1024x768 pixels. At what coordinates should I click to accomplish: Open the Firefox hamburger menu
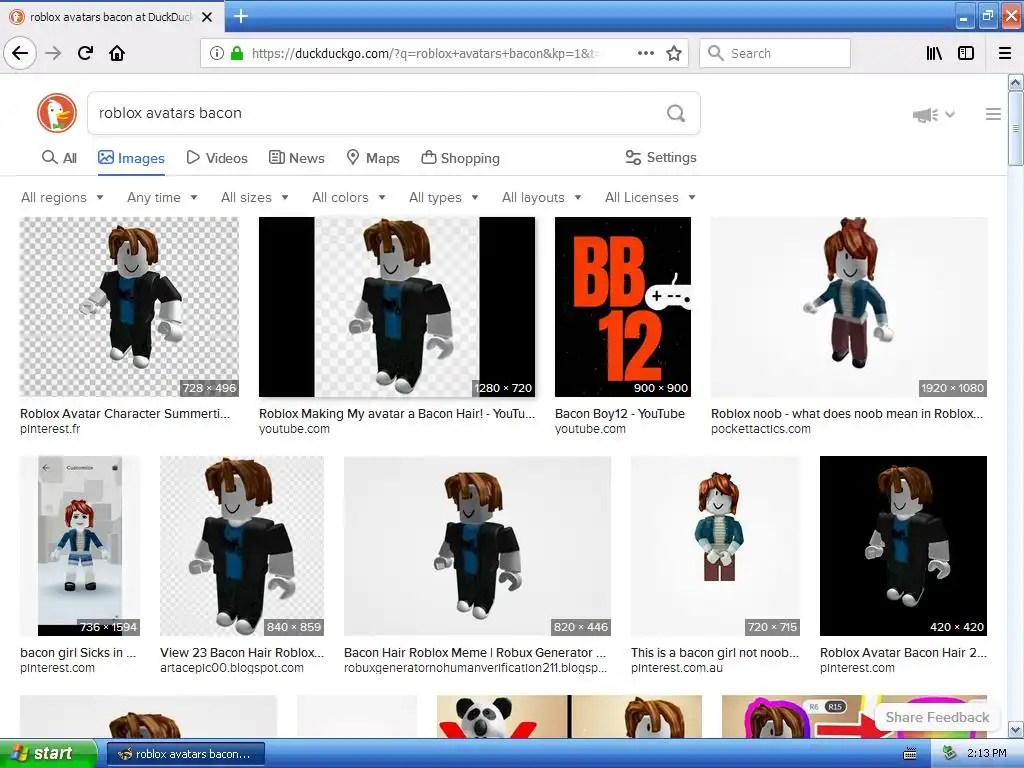click(x=1005, y=53)
